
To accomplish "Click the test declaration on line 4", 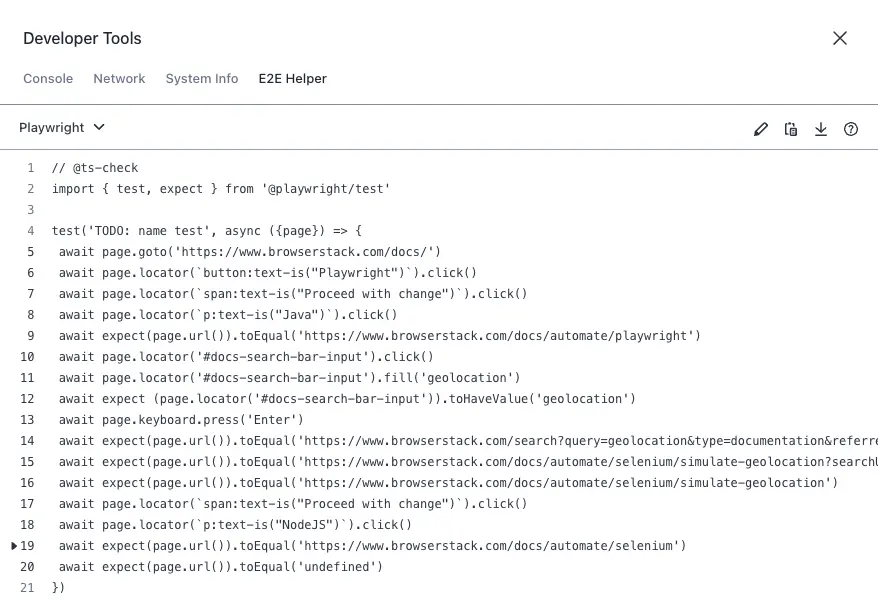I will (206, 231).
